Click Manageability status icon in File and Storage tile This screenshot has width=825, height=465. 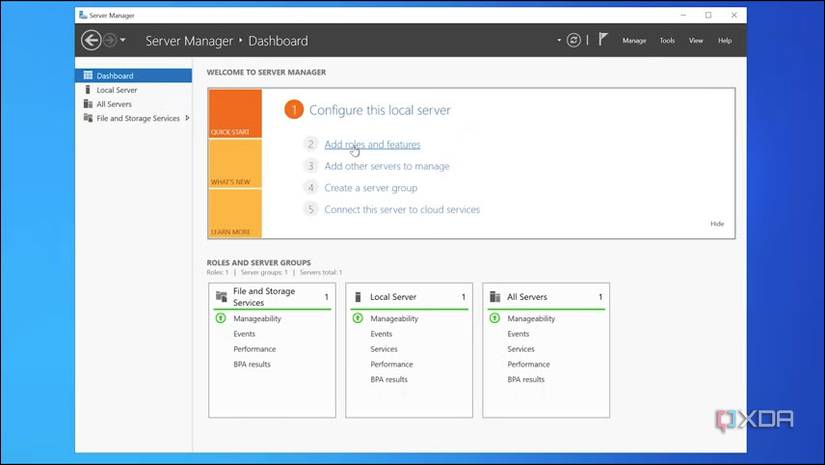coord(221,318)
